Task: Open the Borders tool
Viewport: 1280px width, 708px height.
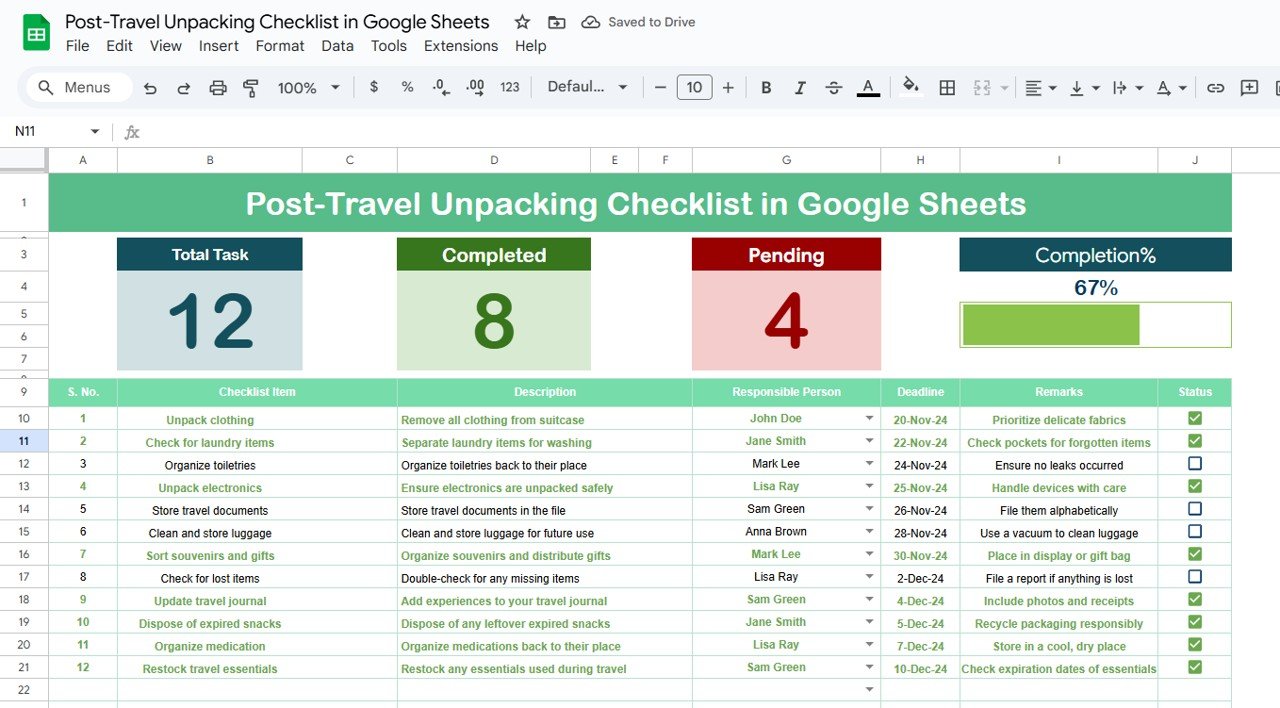Action: click(x=947, y=88)
